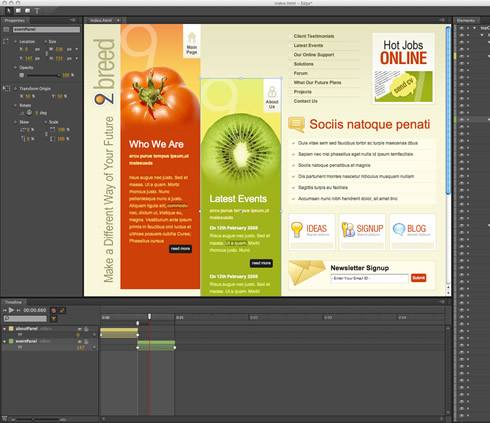The height and width of the screenshot is (423, 490).
Task: Lock the aboutPanel timeline layer
Action: (86, 329)
